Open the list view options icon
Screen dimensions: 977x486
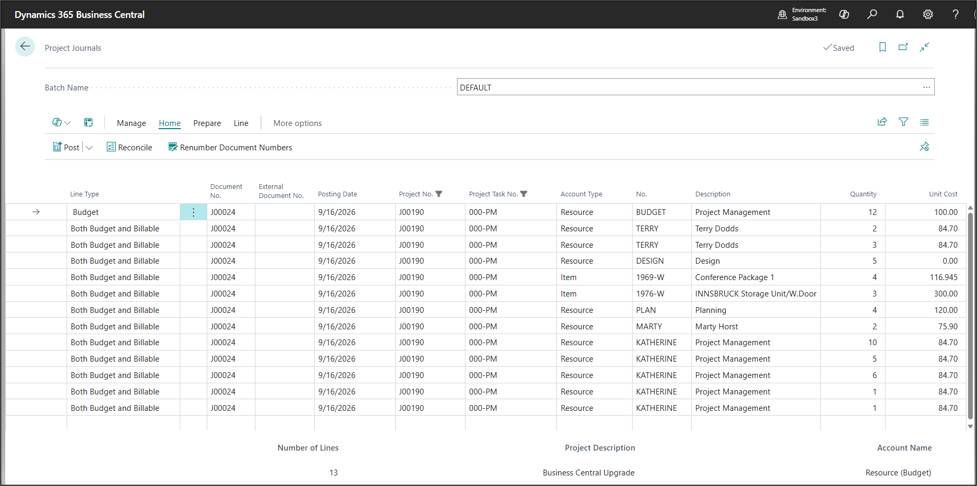point(925,123)
